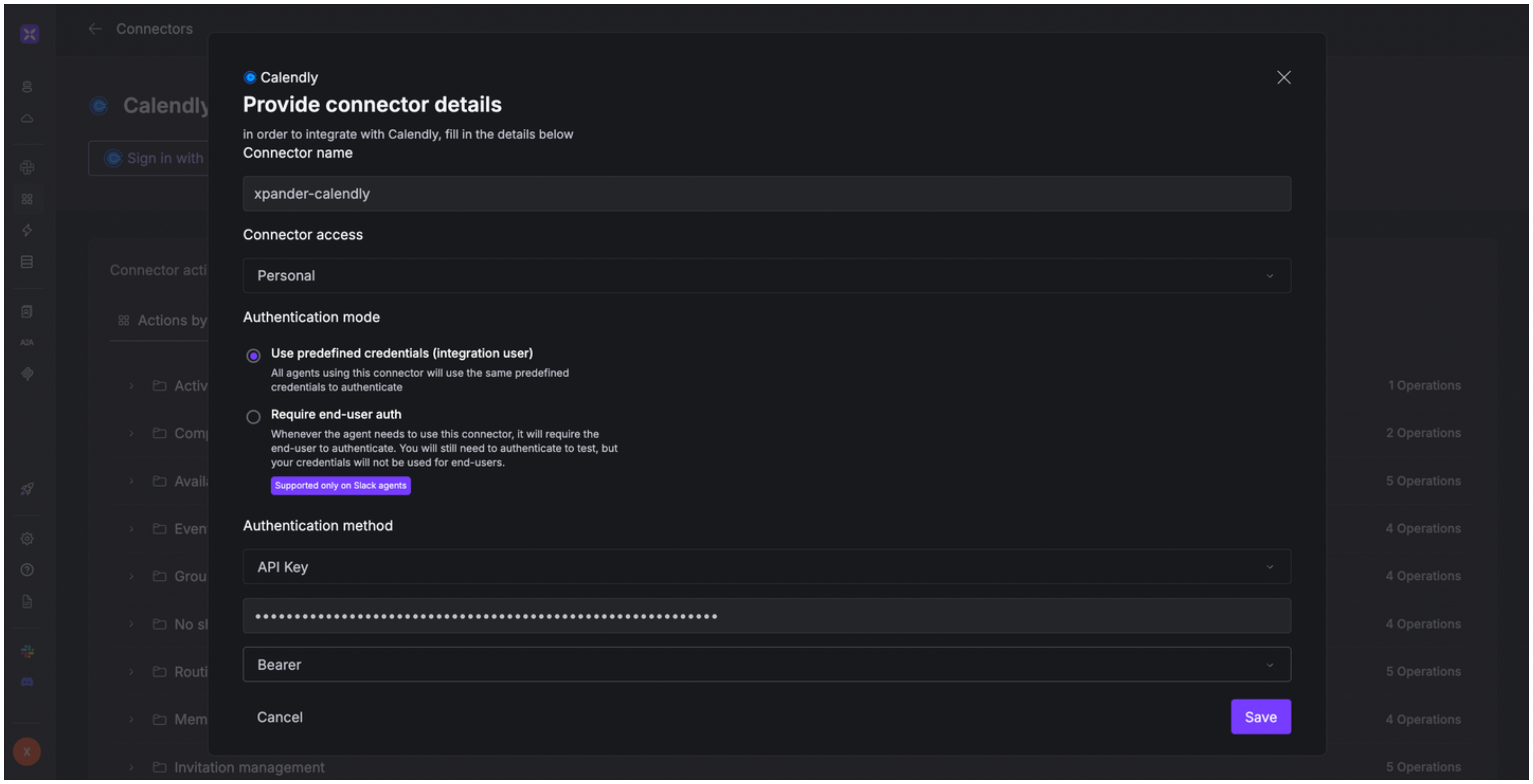Click the masked API key field
The height and width of the screenshot is (784, 1533).
click(x=766, y=616)
